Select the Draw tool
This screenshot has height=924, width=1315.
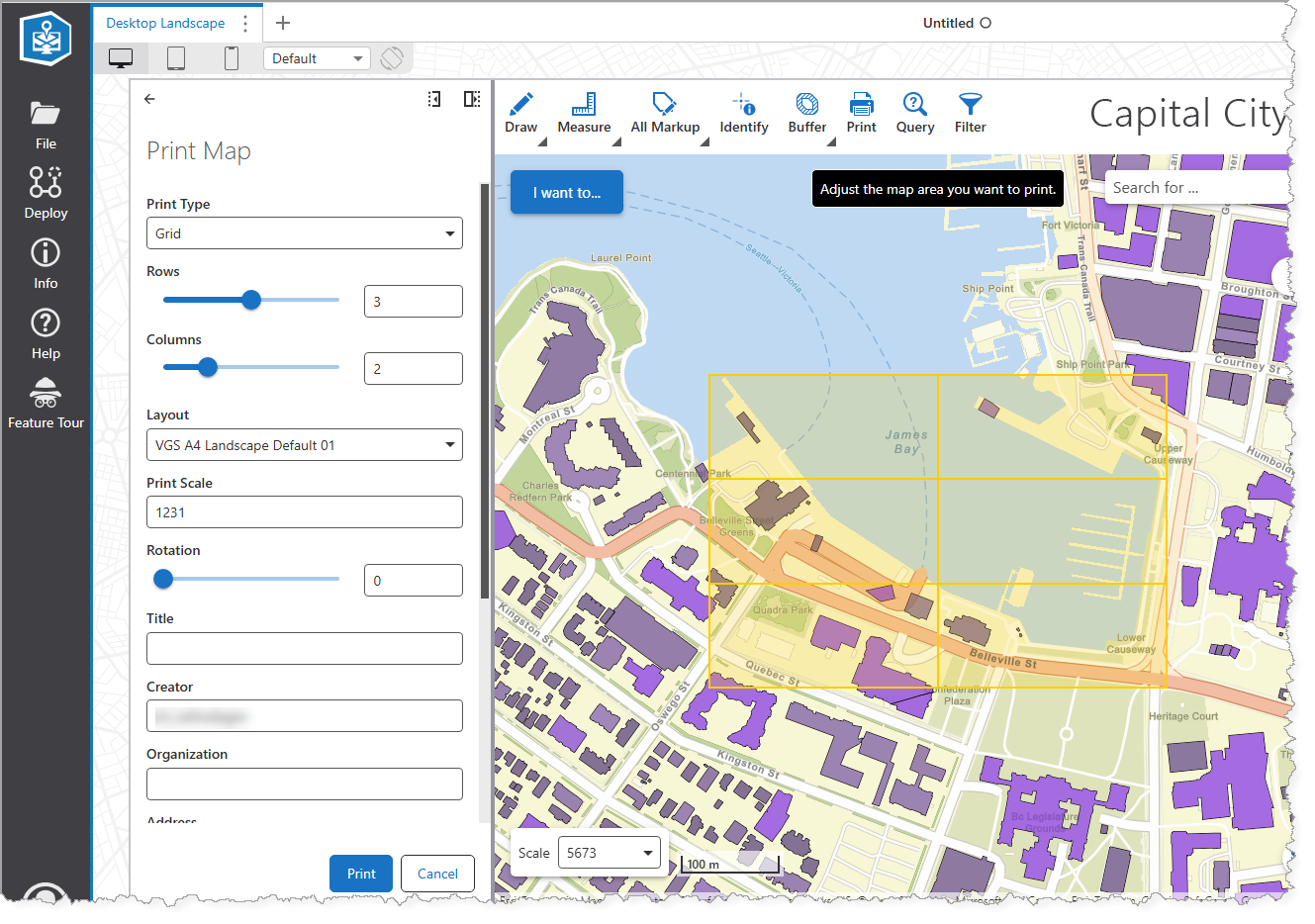521,113
